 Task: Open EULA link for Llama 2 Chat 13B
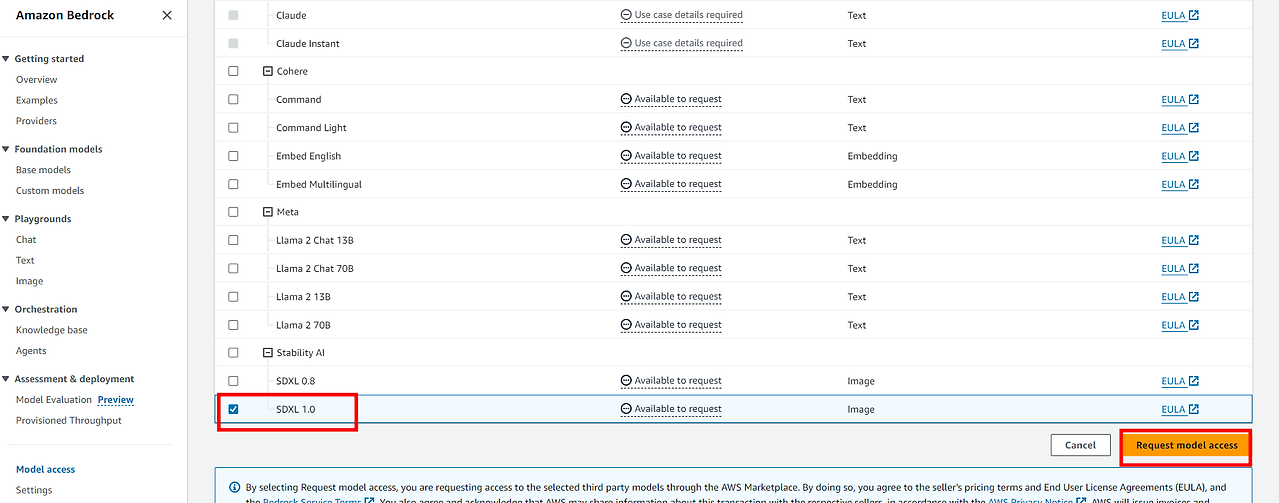[x=1180, y=241]
